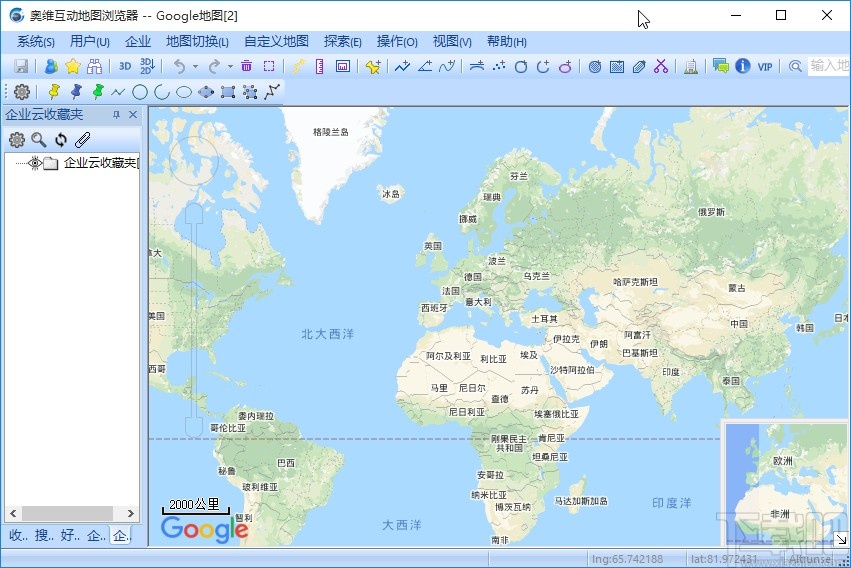Viewport: 851px width, 568px height.
Task: Select the yellow pushpin marker tool
Action: [x=54, y=92]
